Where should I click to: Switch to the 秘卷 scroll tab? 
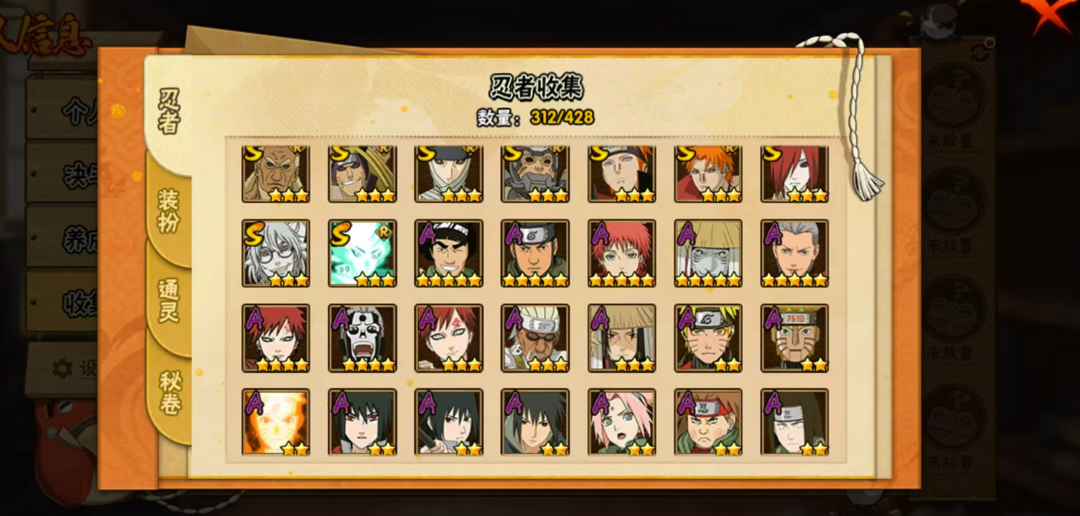pos(169,393)
